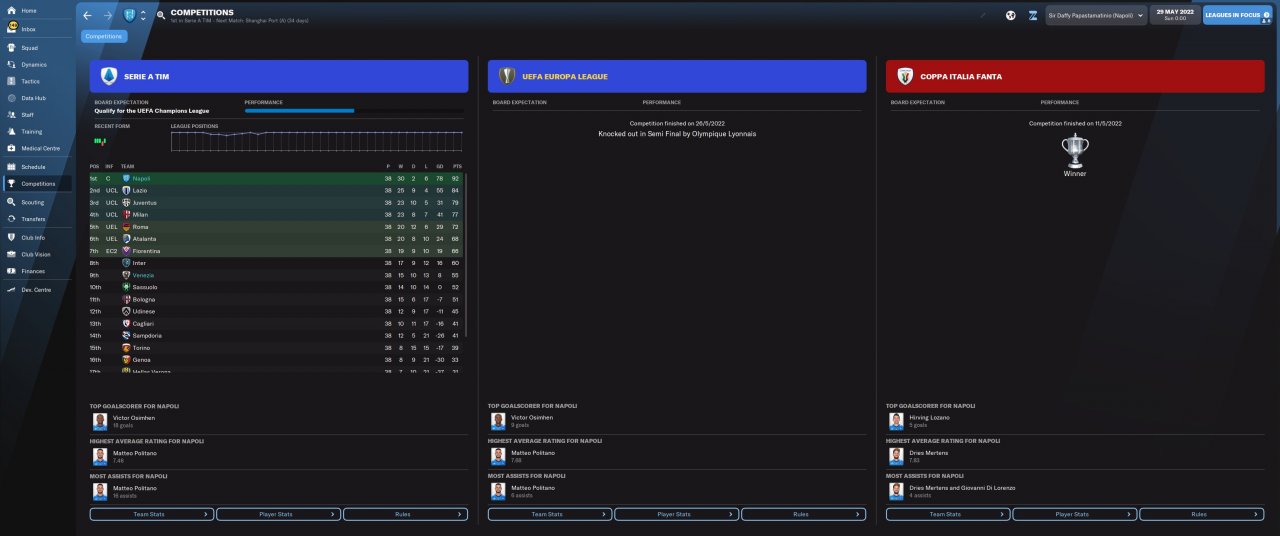Open Schedule from the sidebar

(x=35, y=167)
